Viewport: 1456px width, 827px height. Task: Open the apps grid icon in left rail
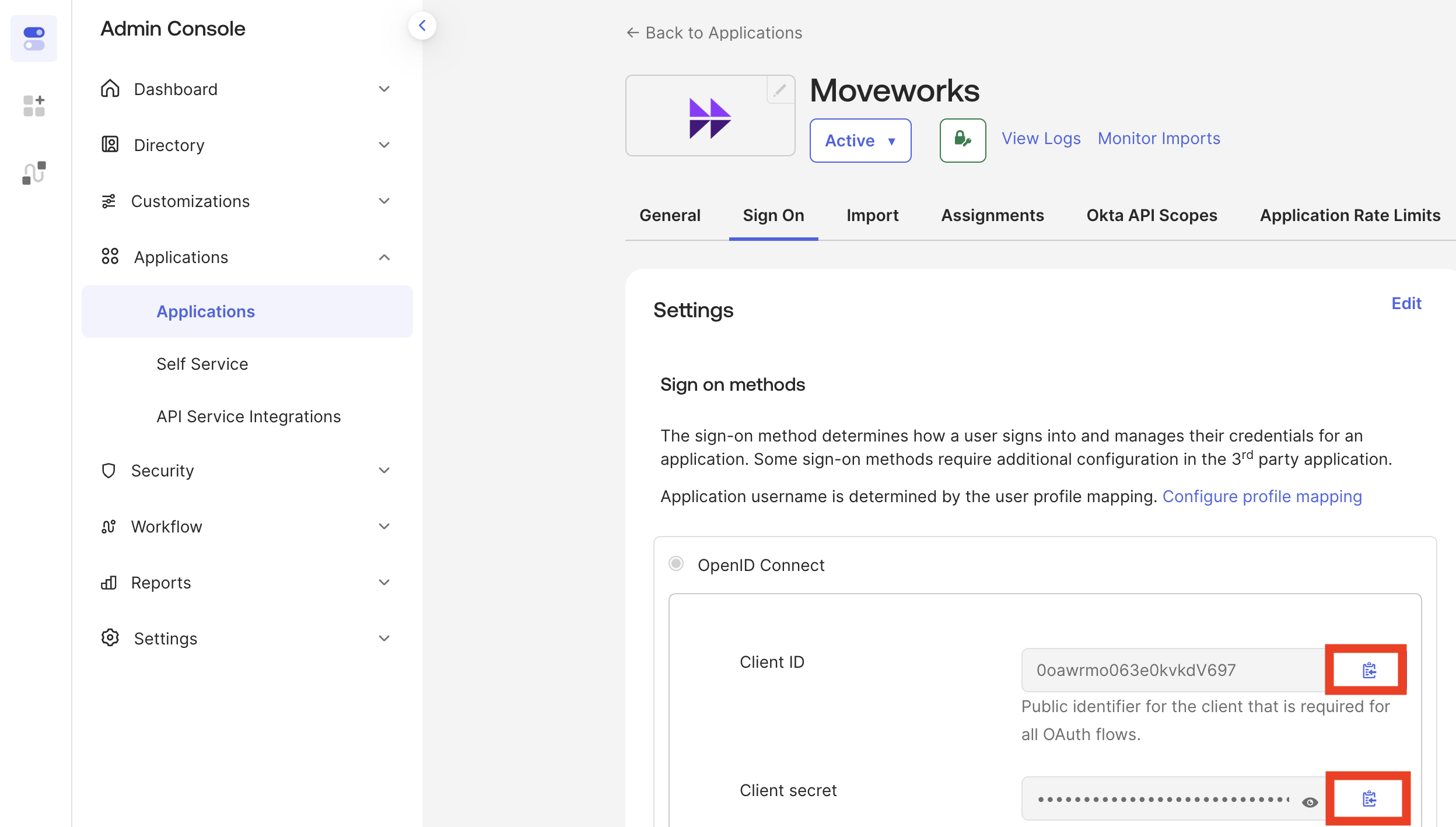click(34, 106)
